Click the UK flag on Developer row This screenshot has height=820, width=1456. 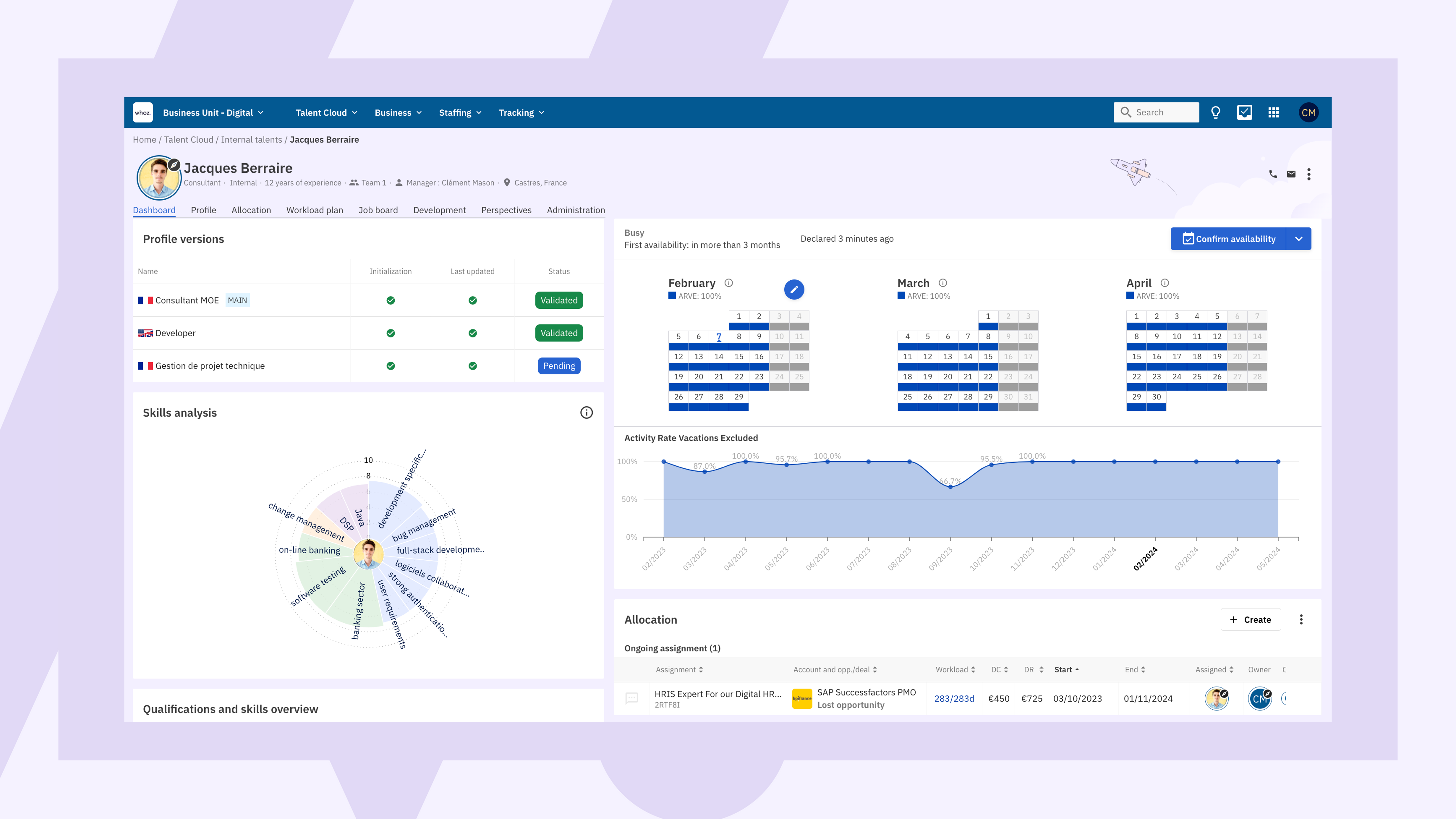click(x=145, y=333)
